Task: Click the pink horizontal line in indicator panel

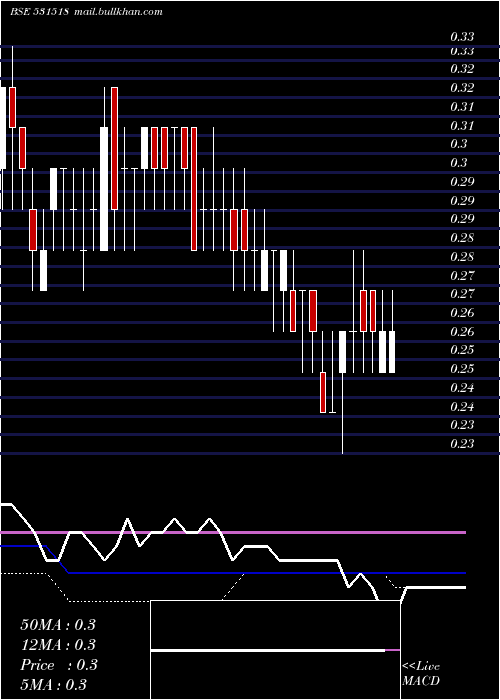Action: click(233, 532)
